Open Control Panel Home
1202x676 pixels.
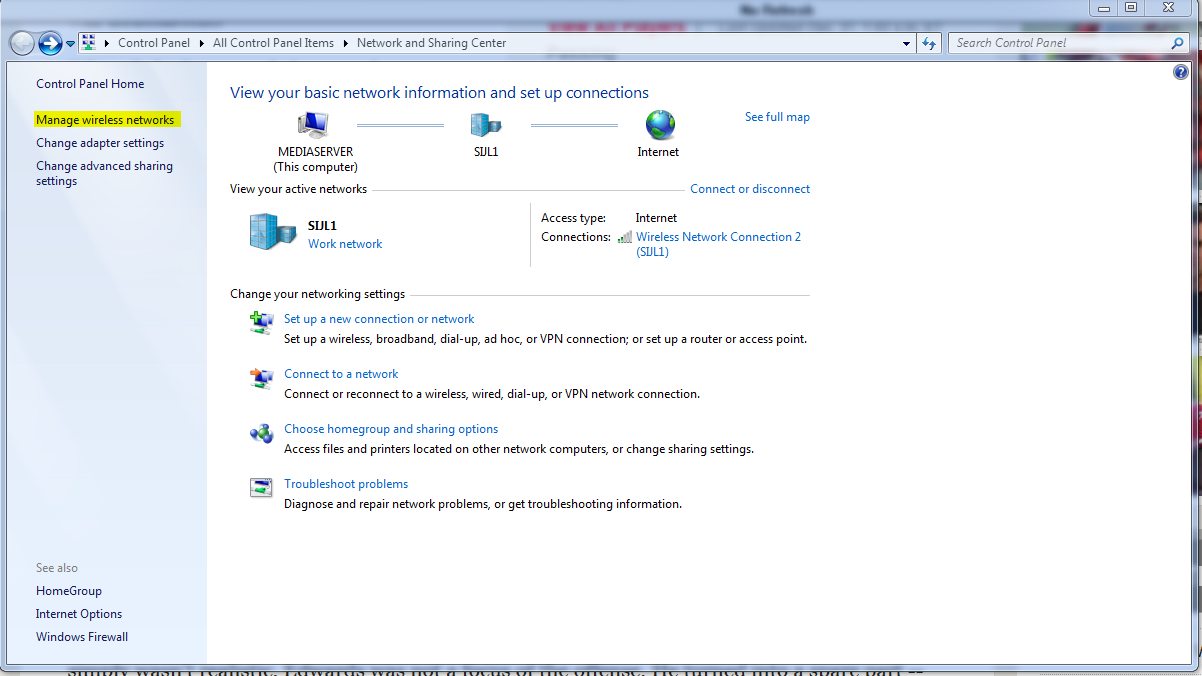(90, 84)
